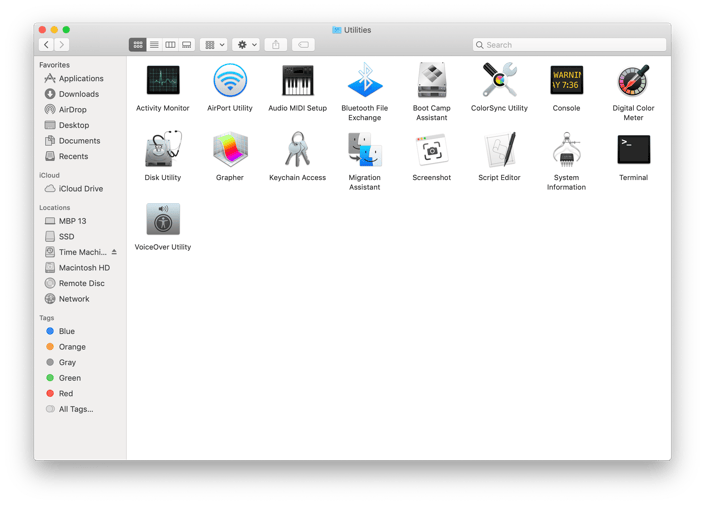
Task: Click the Locations section header
Action: [x=54, y=207]
